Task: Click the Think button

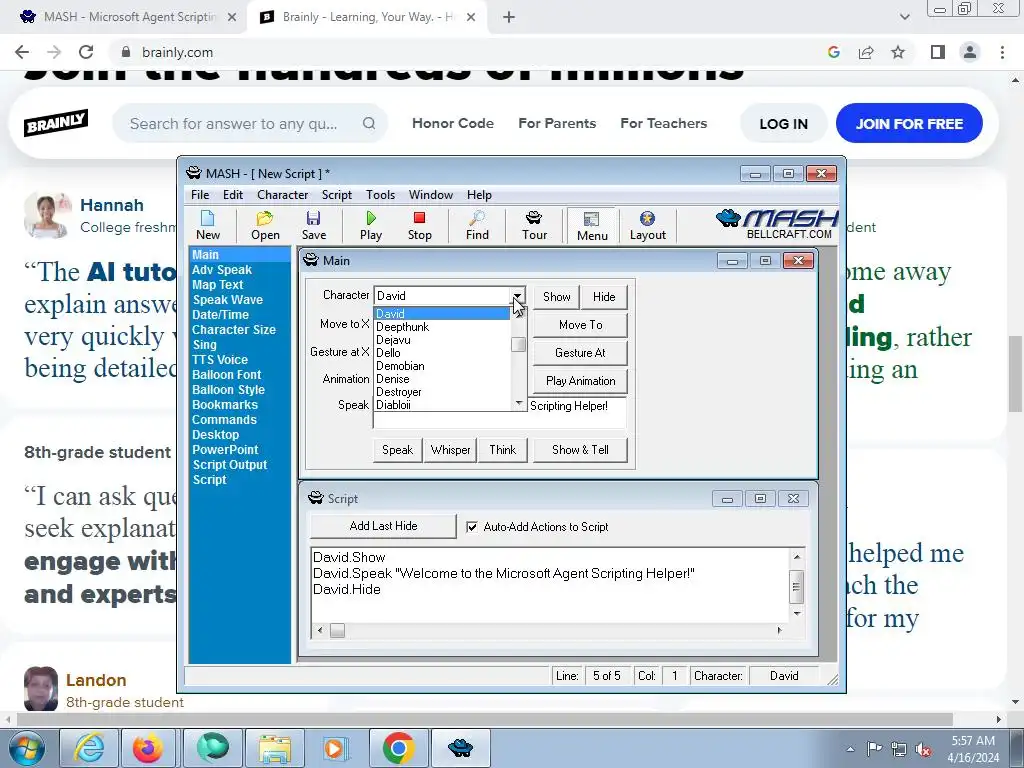Action: point(503,450)
